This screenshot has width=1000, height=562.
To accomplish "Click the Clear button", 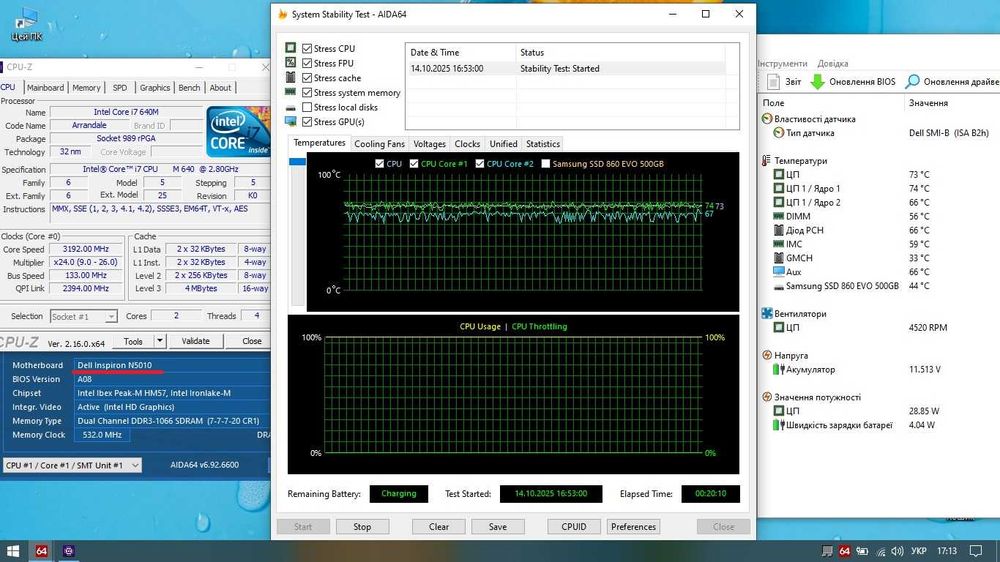I will [x=439, y=527].
